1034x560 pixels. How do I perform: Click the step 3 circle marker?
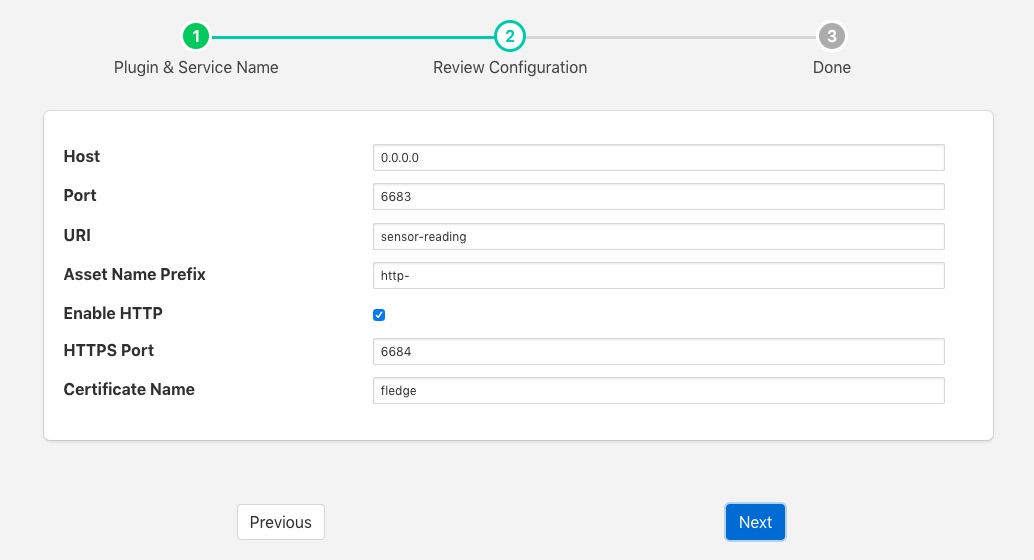coord(831,37)
